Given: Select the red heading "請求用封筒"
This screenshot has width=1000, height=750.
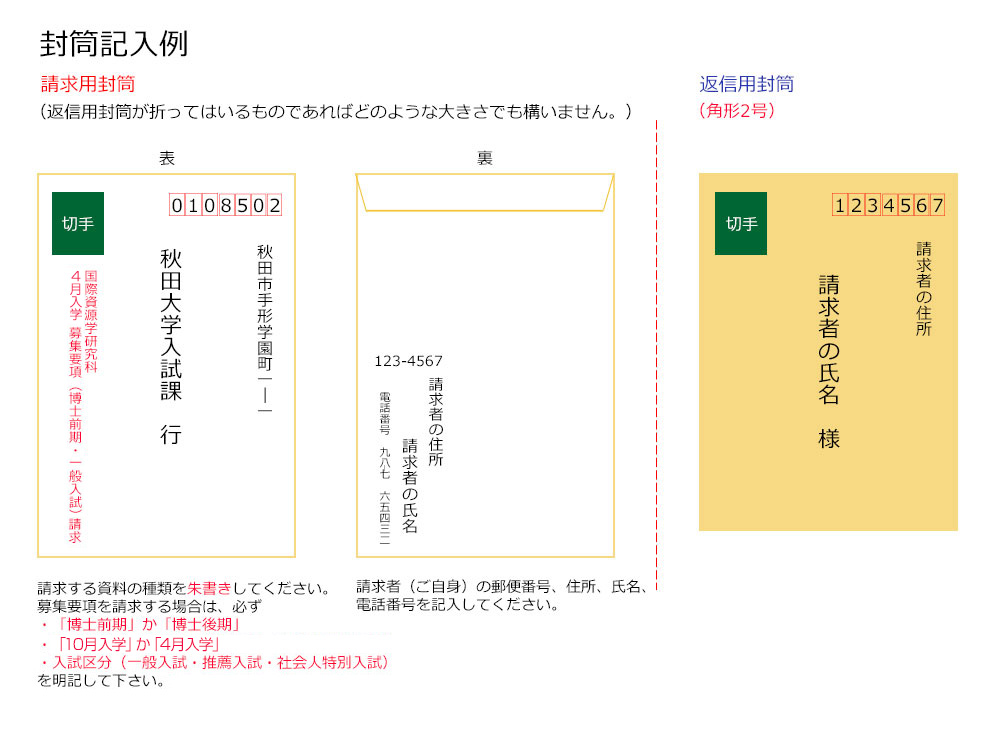Looking at the screenshot, I should tap(88, 84).
